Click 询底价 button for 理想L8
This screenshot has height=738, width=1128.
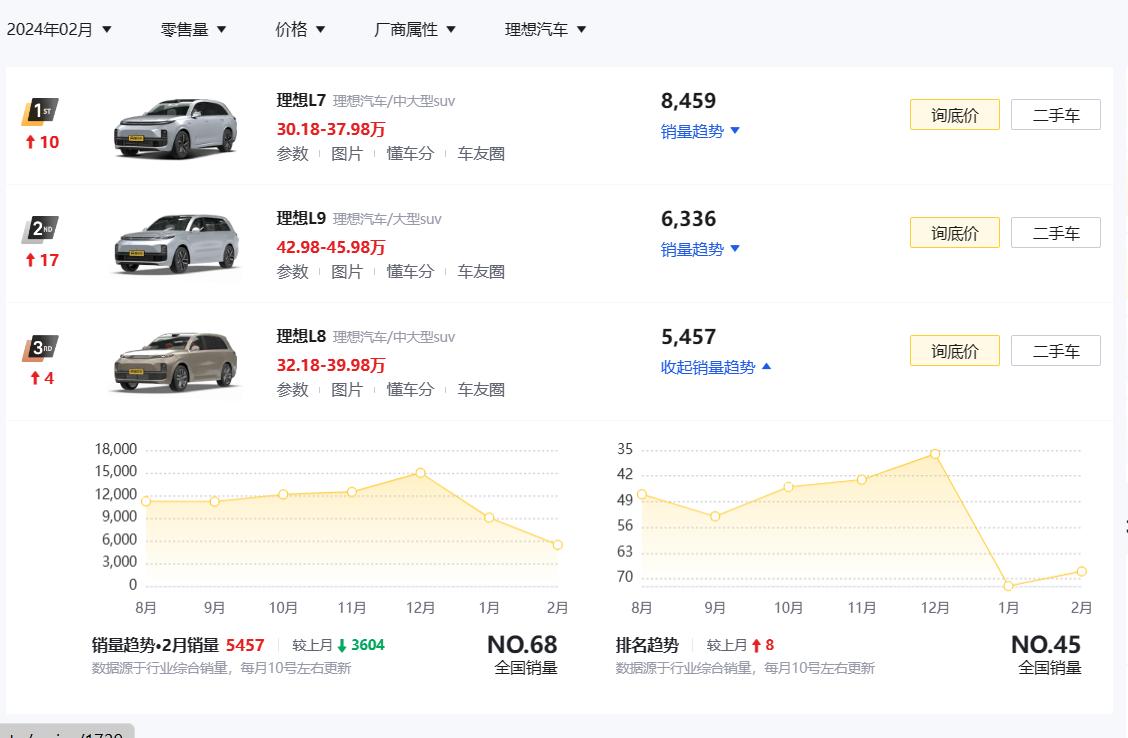[955, 350]
